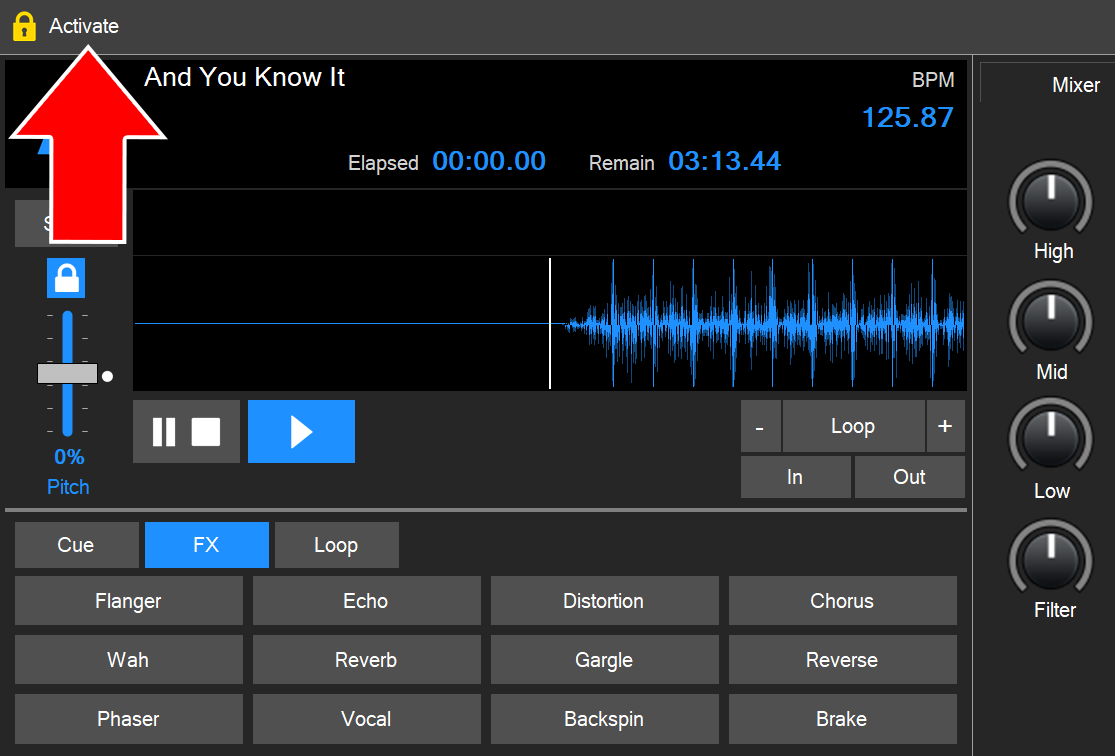Toggle the Wah effect
1115x756 pixels.
[129, 660]
